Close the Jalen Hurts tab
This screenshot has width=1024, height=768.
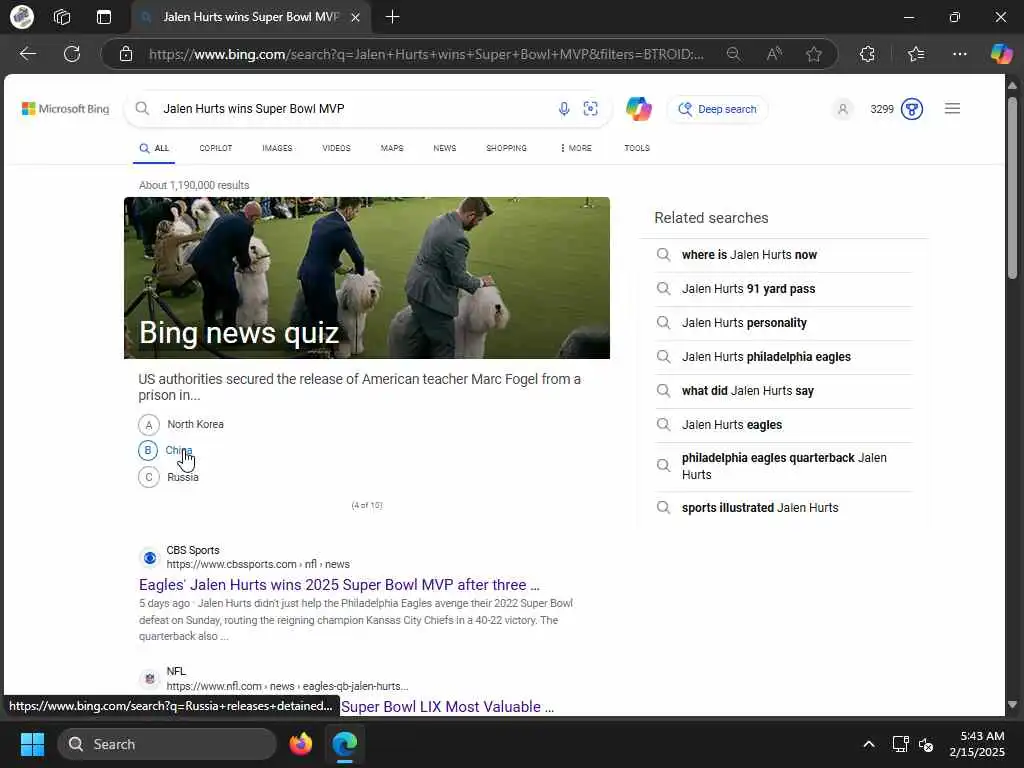(355, 18)
